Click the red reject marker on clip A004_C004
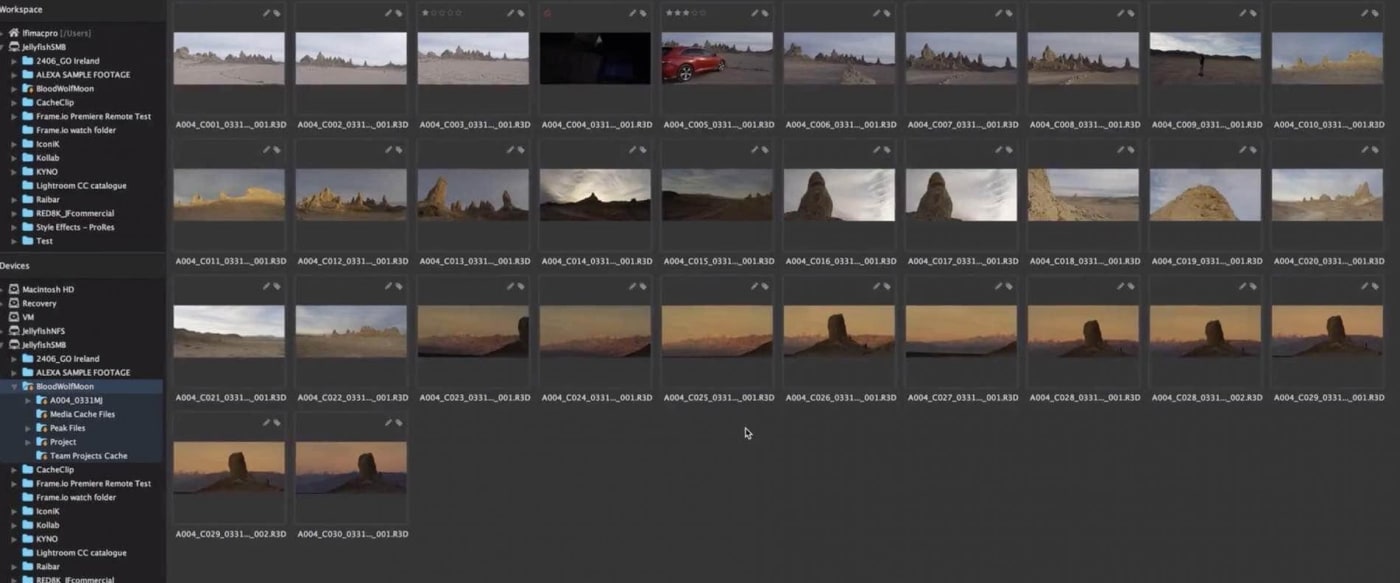The image size is (1400, 583). pyautogui.click(x=547, y=13)
